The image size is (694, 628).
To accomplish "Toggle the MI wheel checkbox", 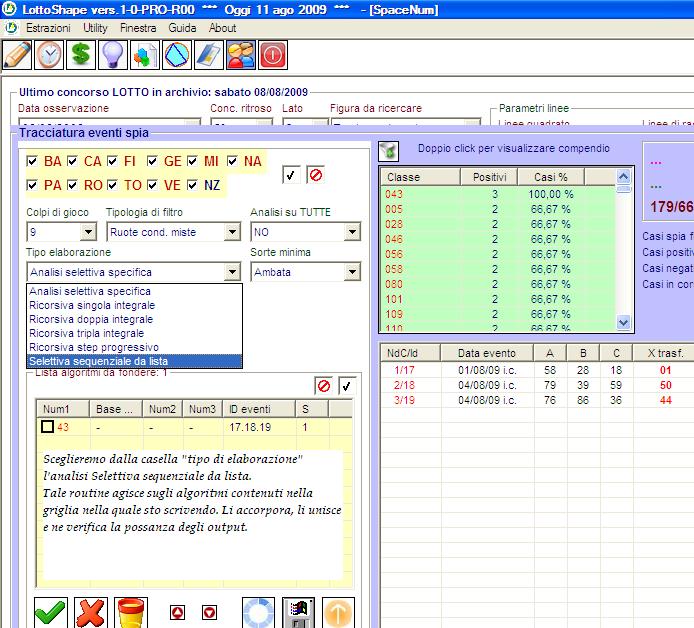I will [192, 161].
